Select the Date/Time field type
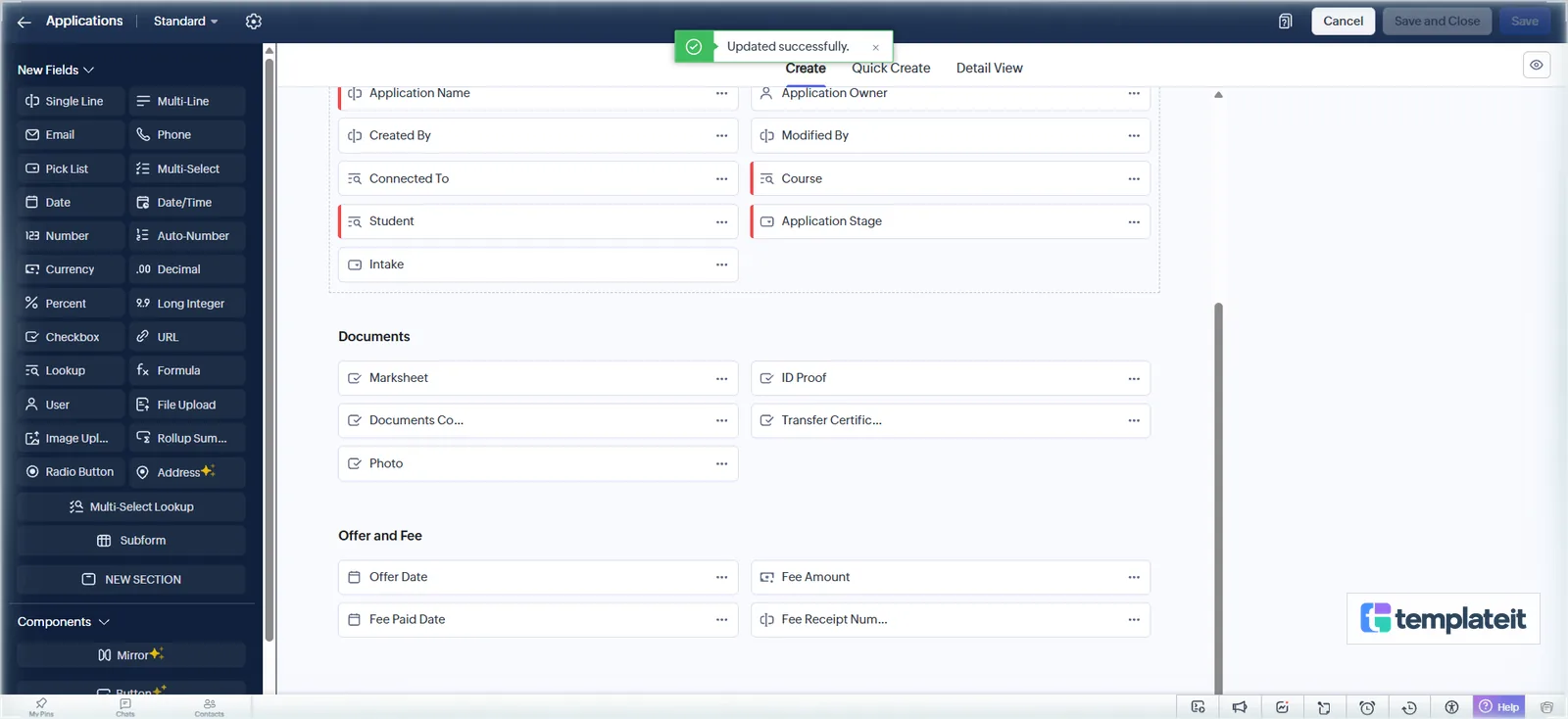The image size is (1568, 719). click(x=187, y=203)
